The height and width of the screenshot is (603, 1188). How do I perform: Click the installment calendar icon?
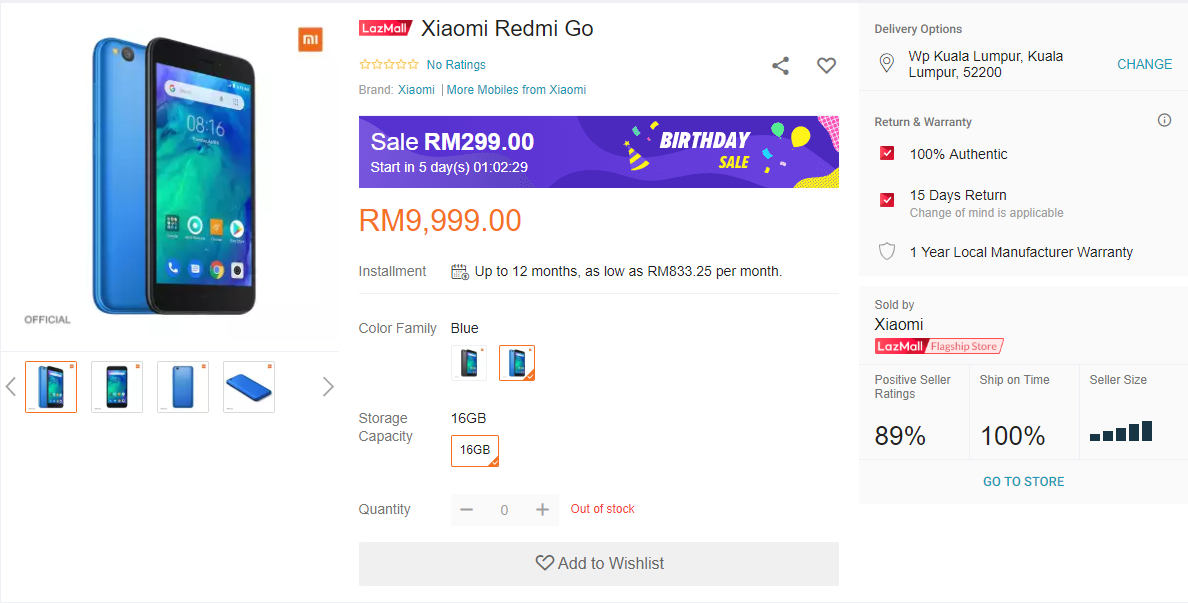click(x=460, y=271)
